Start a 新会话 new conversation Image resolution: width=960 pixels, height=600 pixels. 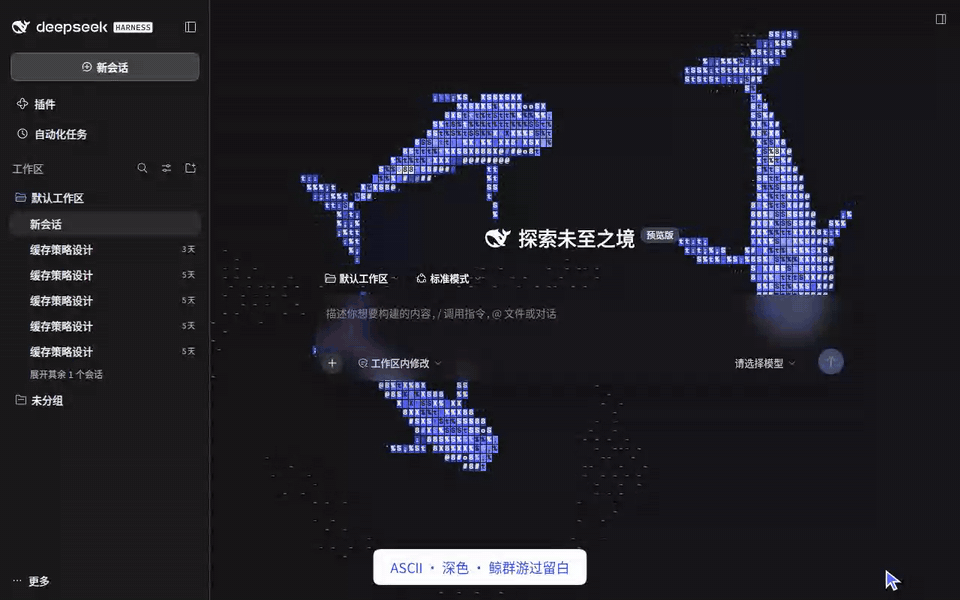click(105, 67)
